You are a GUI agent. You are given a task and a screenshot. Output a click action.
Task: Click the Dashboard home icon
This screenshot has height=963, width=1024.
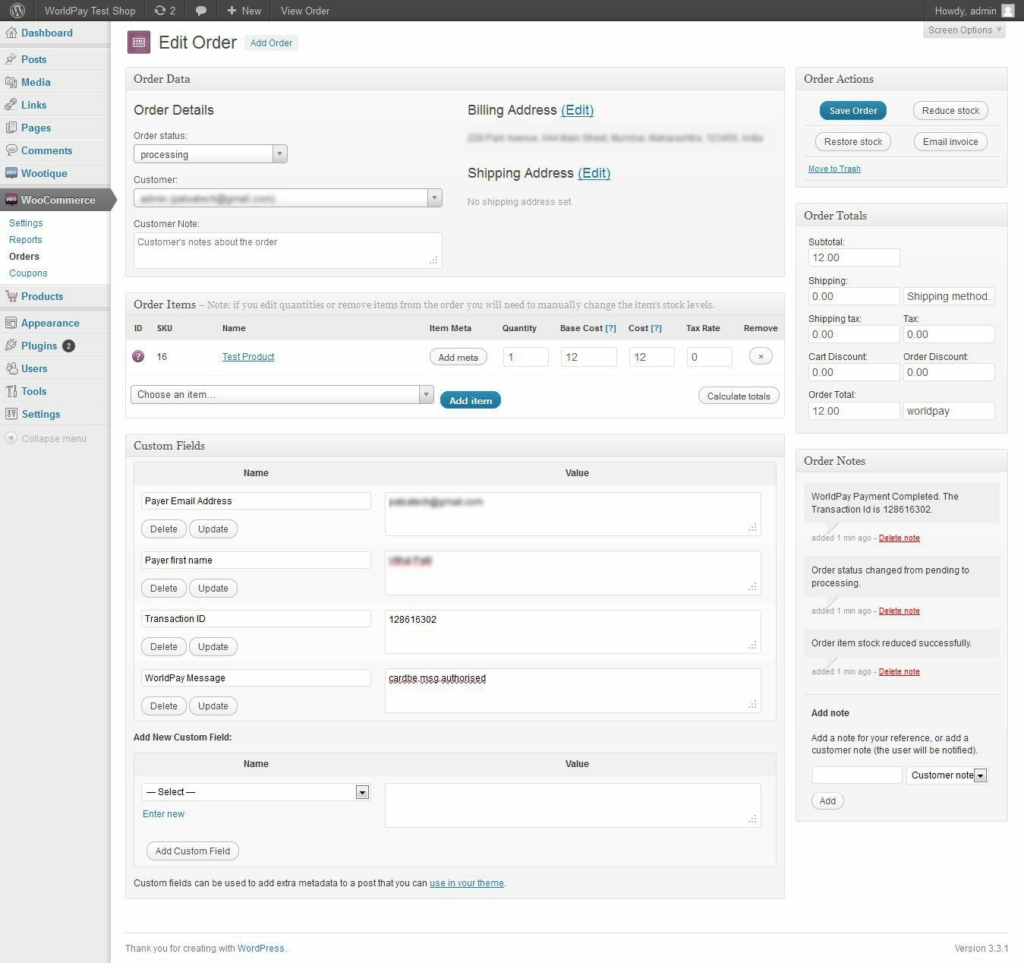point(11,33)
